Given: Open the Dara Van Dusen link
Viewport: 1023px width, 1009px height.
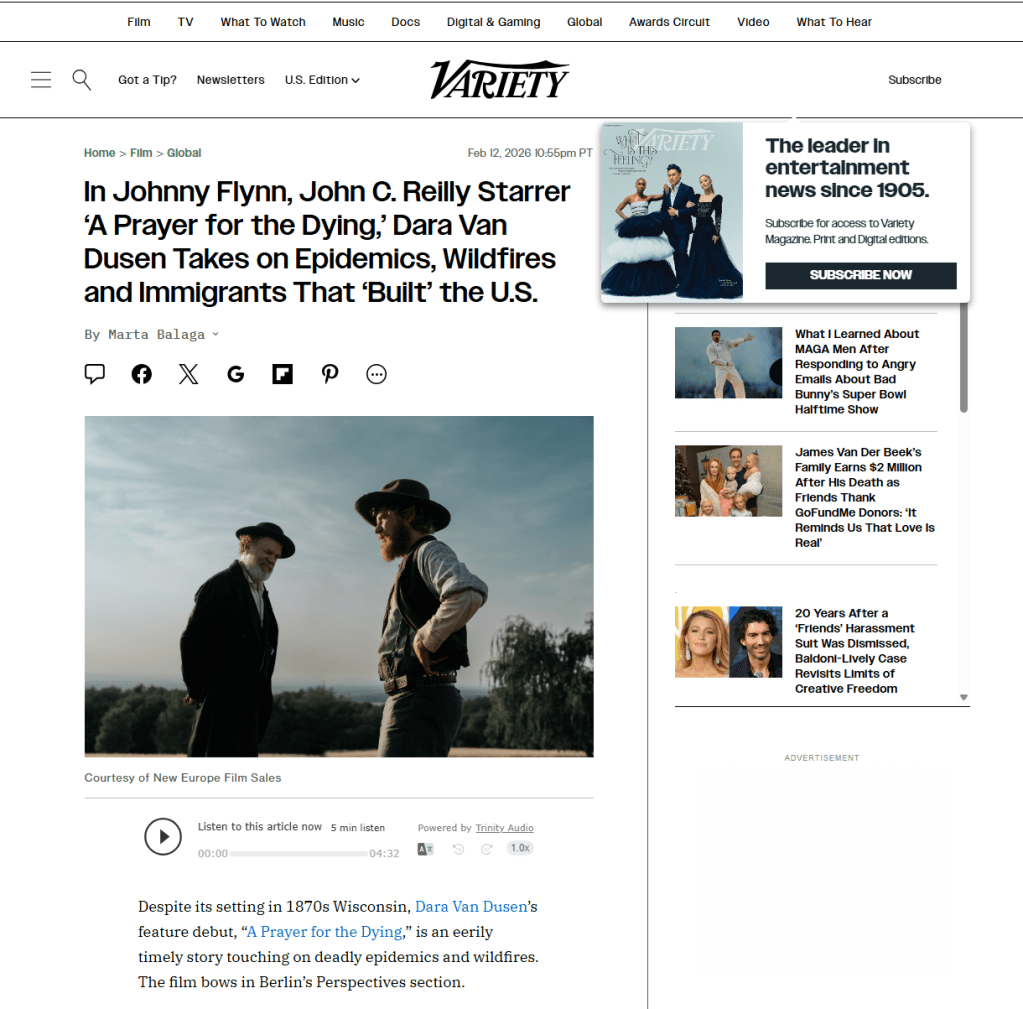Looking at the screenshot, I should click(x=470, y=907).
